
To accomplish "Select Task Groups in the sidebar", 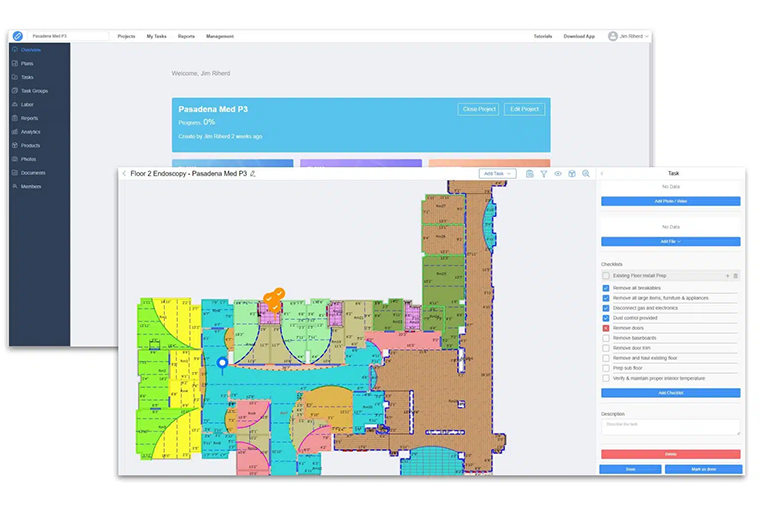I will coord(34,91).
